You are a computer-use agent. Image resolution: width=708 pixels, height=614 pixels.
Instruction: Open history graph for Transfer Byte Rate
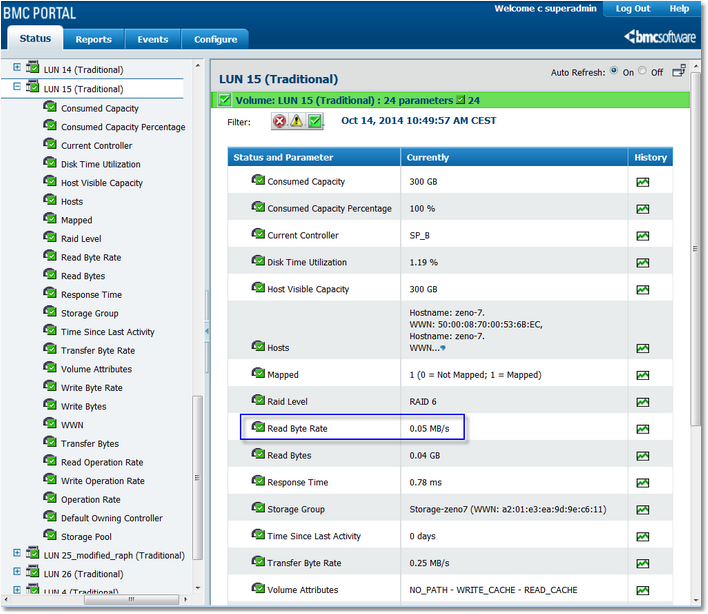[642, 563]
